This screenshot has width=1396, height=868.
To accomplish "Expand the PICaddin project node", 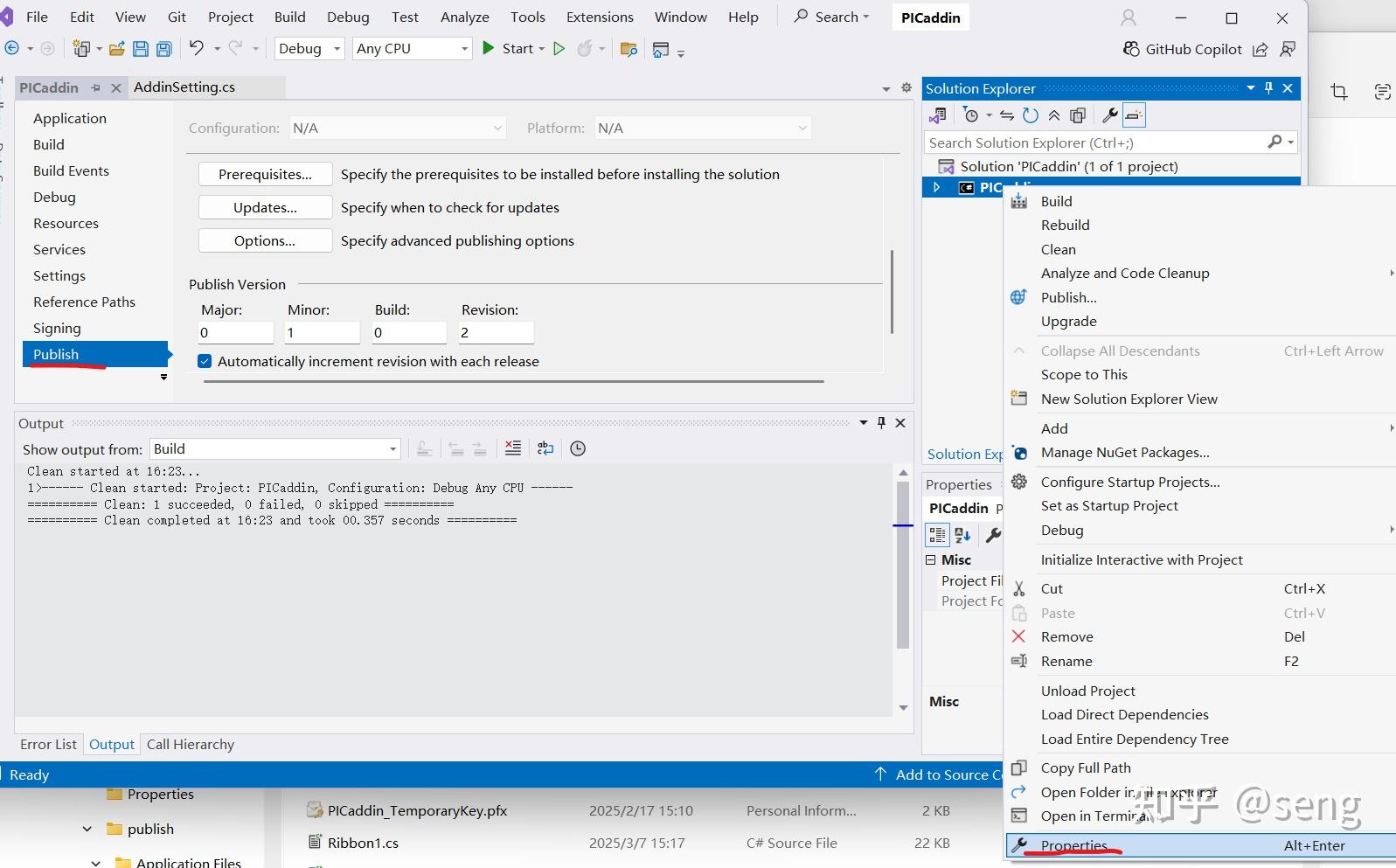I will click(936, 187).
